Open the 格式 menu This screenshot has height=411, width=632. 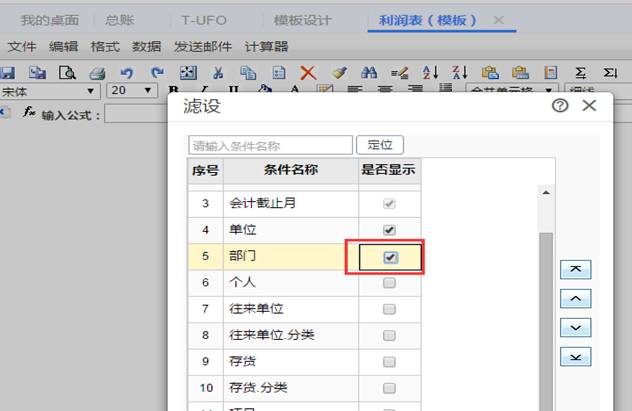(105, 46)
